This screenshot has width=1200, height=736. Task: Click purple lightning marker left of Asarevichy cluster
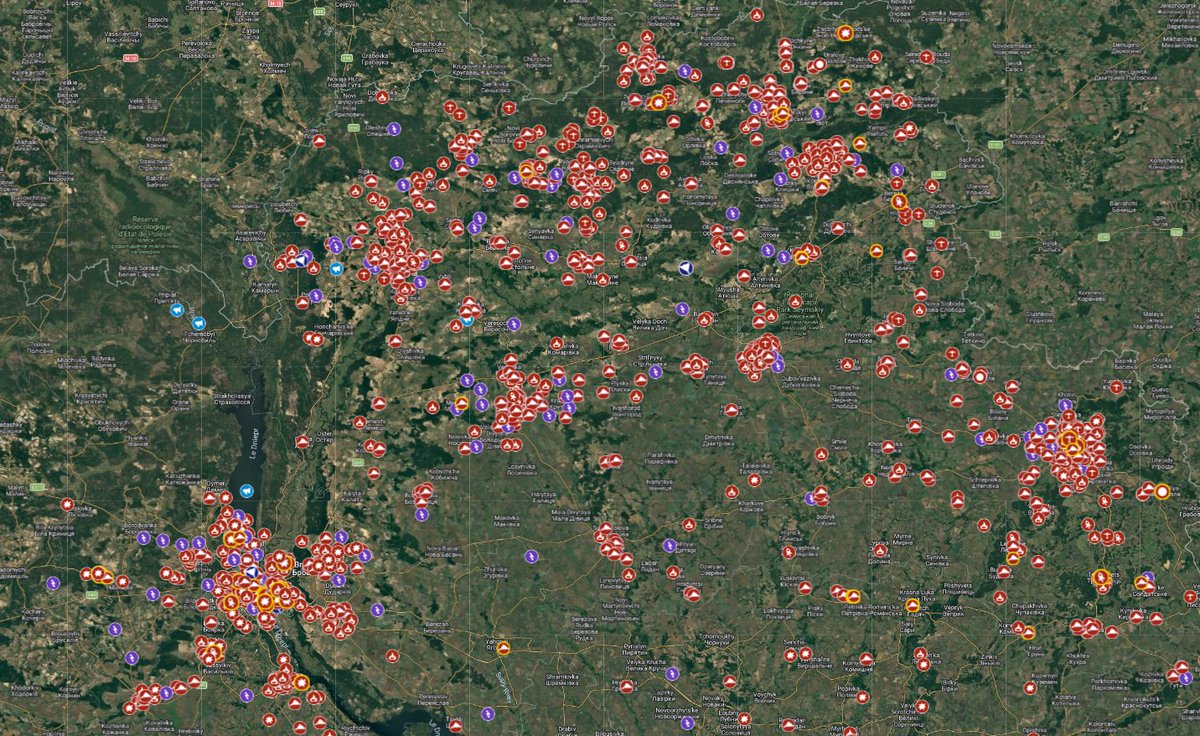coord(249,261)
